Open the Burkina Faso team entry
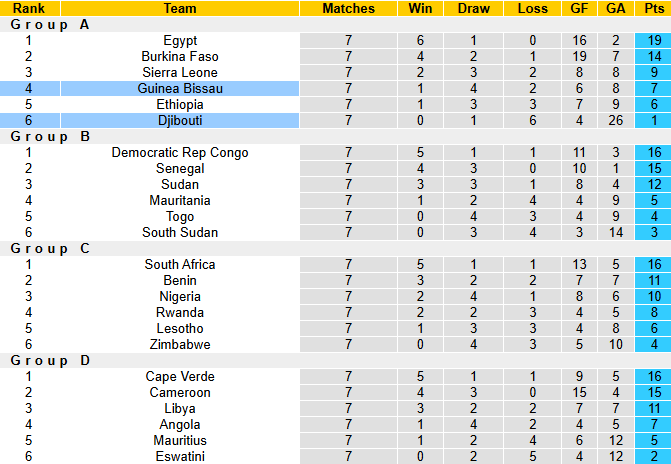671x464 pixels. 180,57
